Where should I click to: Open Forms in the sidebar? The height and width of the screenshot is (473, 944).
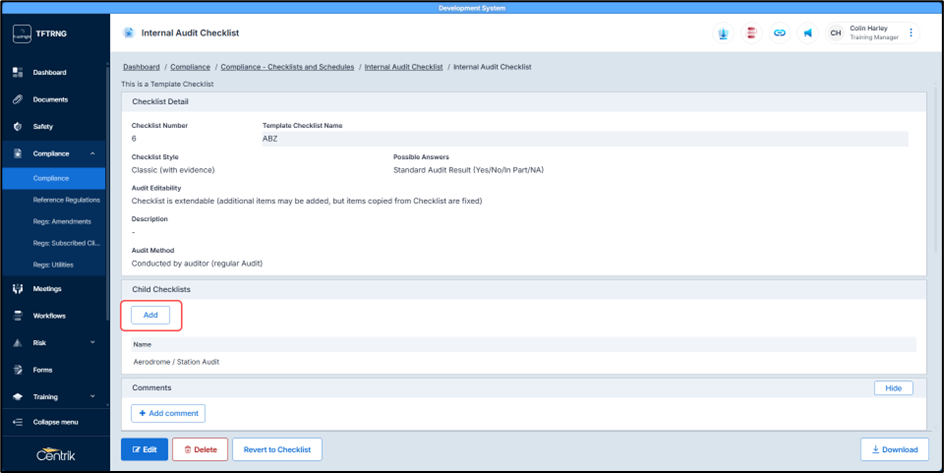(x=43, y=369)
